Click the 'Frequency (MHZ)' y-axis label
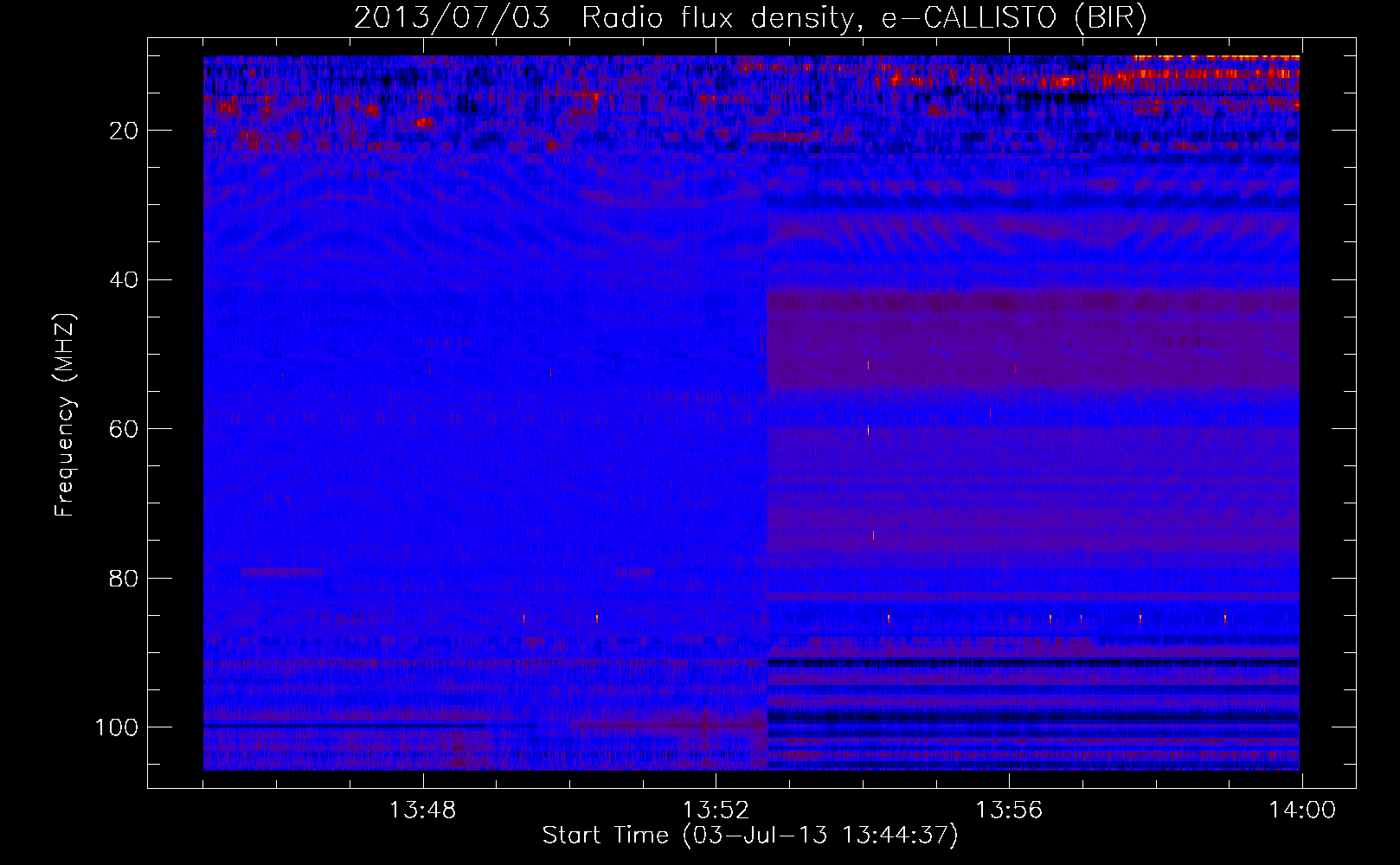The height and width of the screenshot is (865, 1400). [x=66, y=414]
